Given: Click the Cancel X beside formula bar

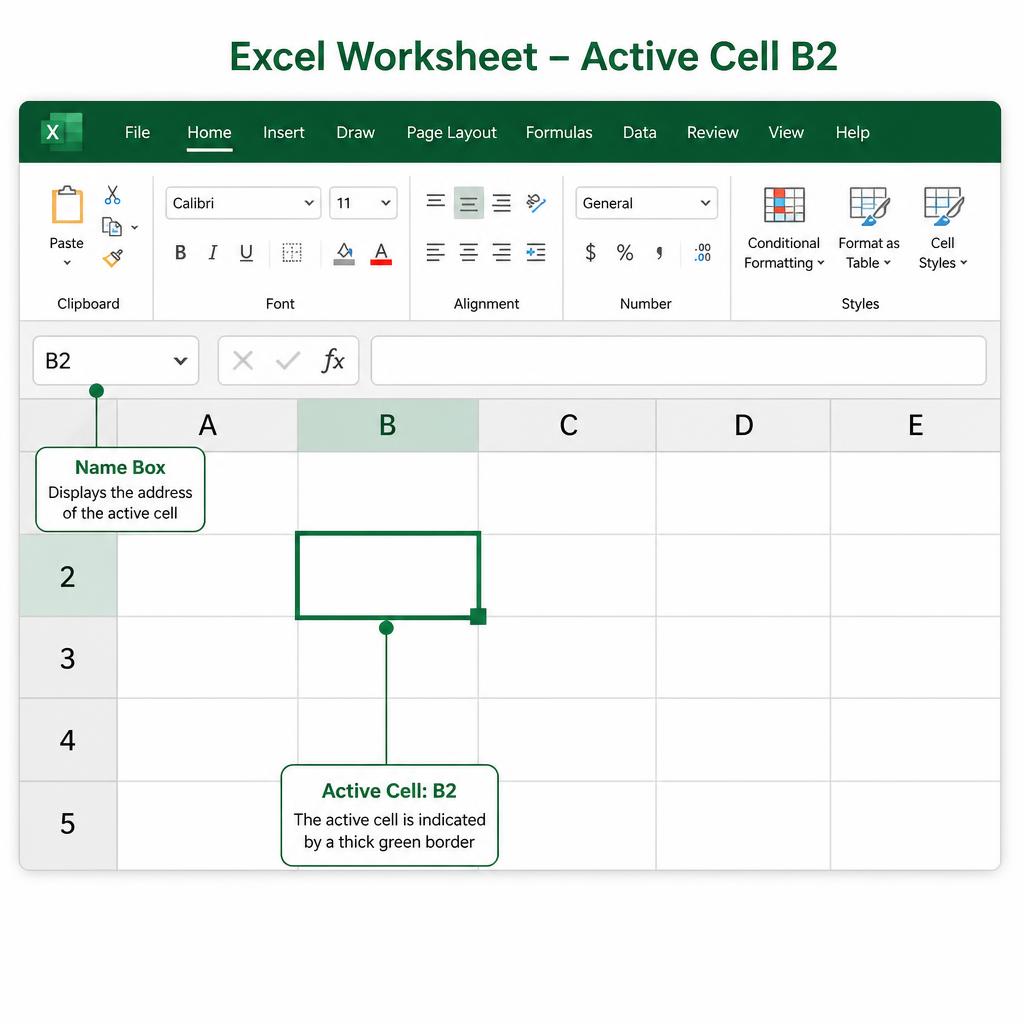Looking at the screenshot, I should pos(243,360).
